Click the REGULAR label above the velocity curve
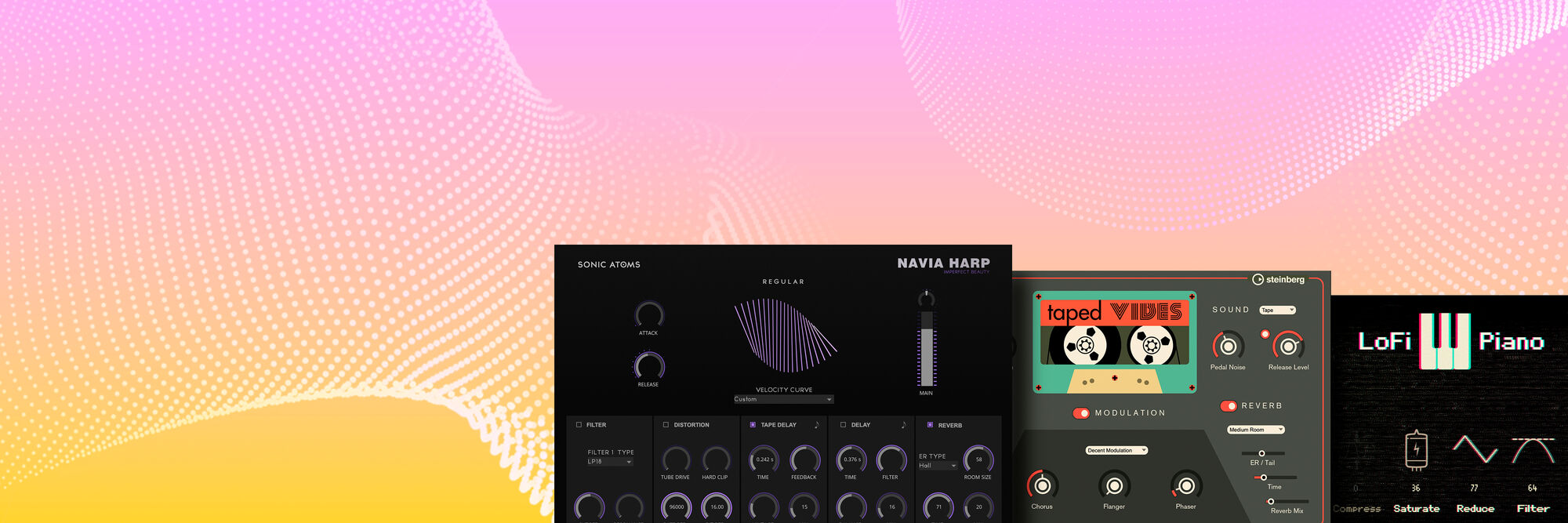1568x523 pixels. tap(783, 281)
